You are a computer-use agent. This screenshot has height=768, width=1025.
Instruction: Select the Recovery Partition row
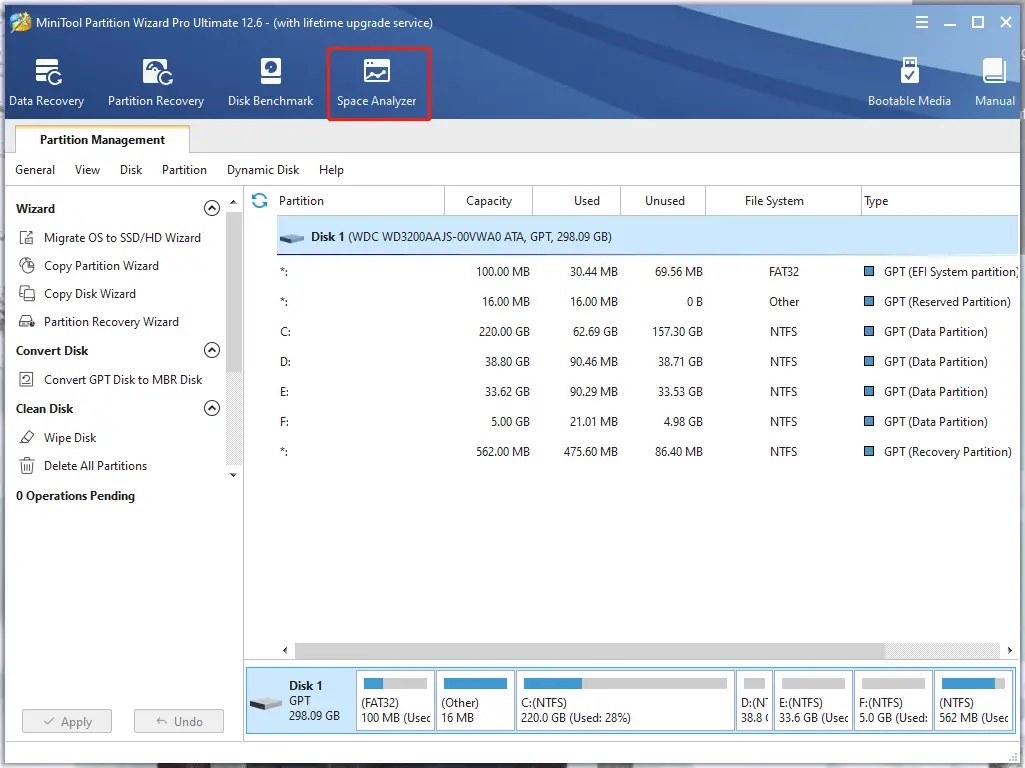[x=647, y=452]
